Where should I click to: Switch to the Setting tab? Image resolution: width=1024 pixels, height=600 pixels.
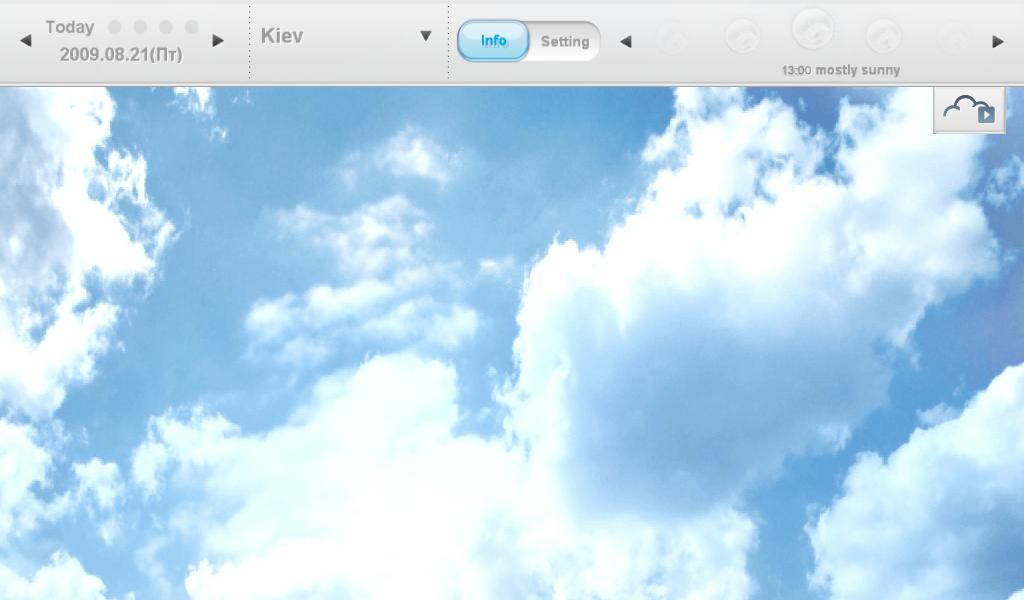(x=565, y=42)
